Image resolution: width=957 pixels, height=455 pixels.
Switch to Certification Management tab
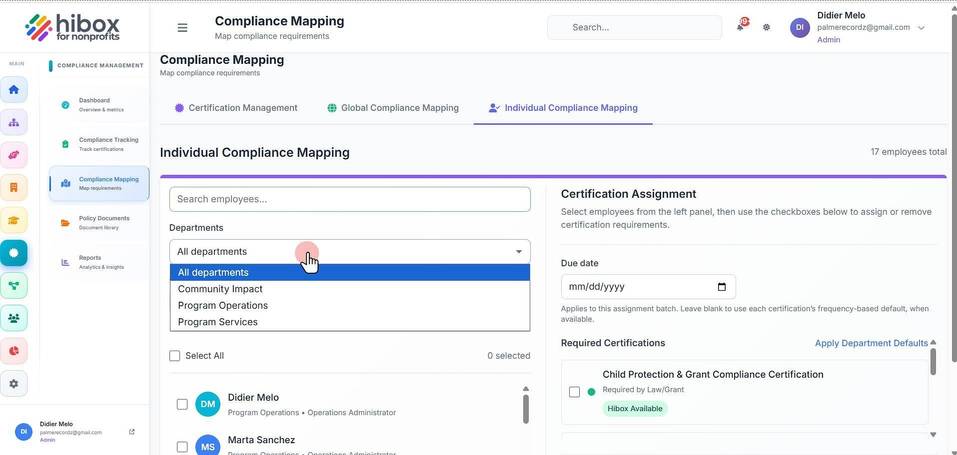coord(236,108)
